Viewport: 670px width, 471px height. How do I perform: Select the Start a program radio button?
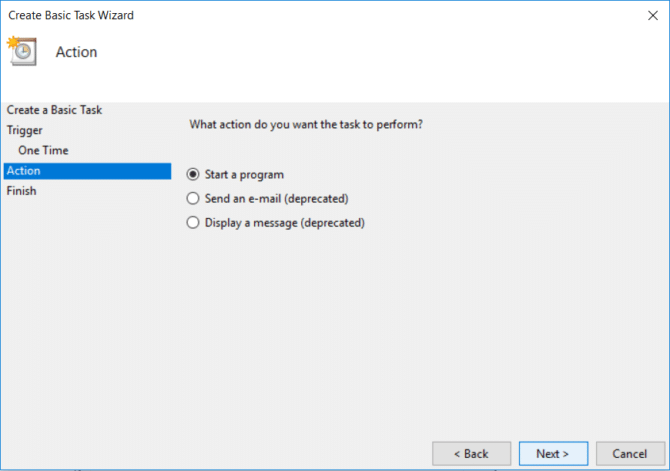tap(194, 174)
